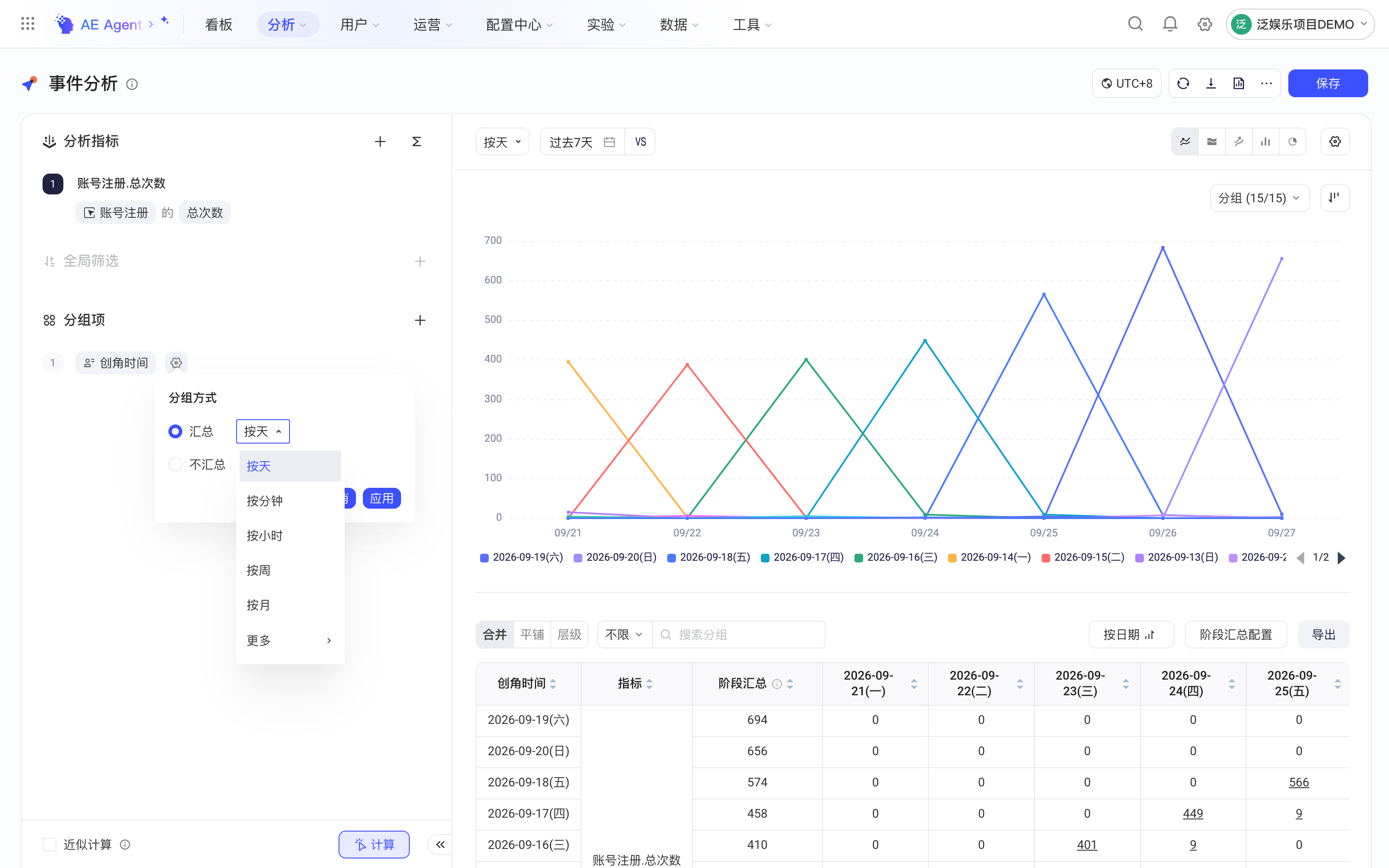This screenshot has width=1389, height=868.
Task: Click the download icon in the header
Action: point(1211,84)
